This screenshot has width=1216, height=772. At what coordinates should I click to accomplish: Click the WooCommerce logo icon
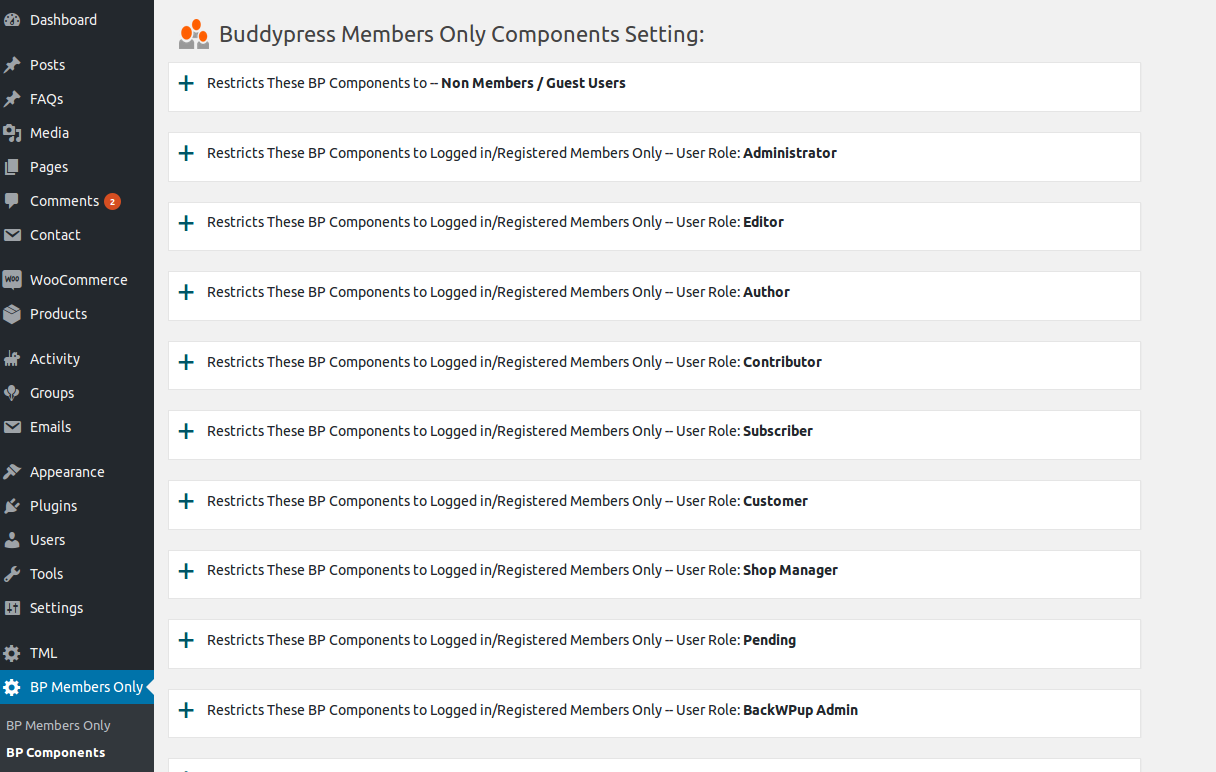(12, 280)
